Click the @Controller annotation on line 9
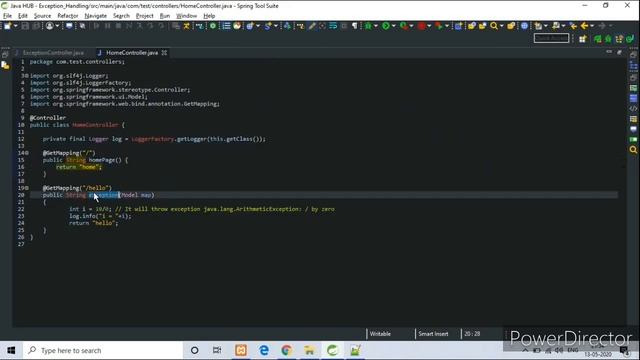 click(x=48, y=118)
